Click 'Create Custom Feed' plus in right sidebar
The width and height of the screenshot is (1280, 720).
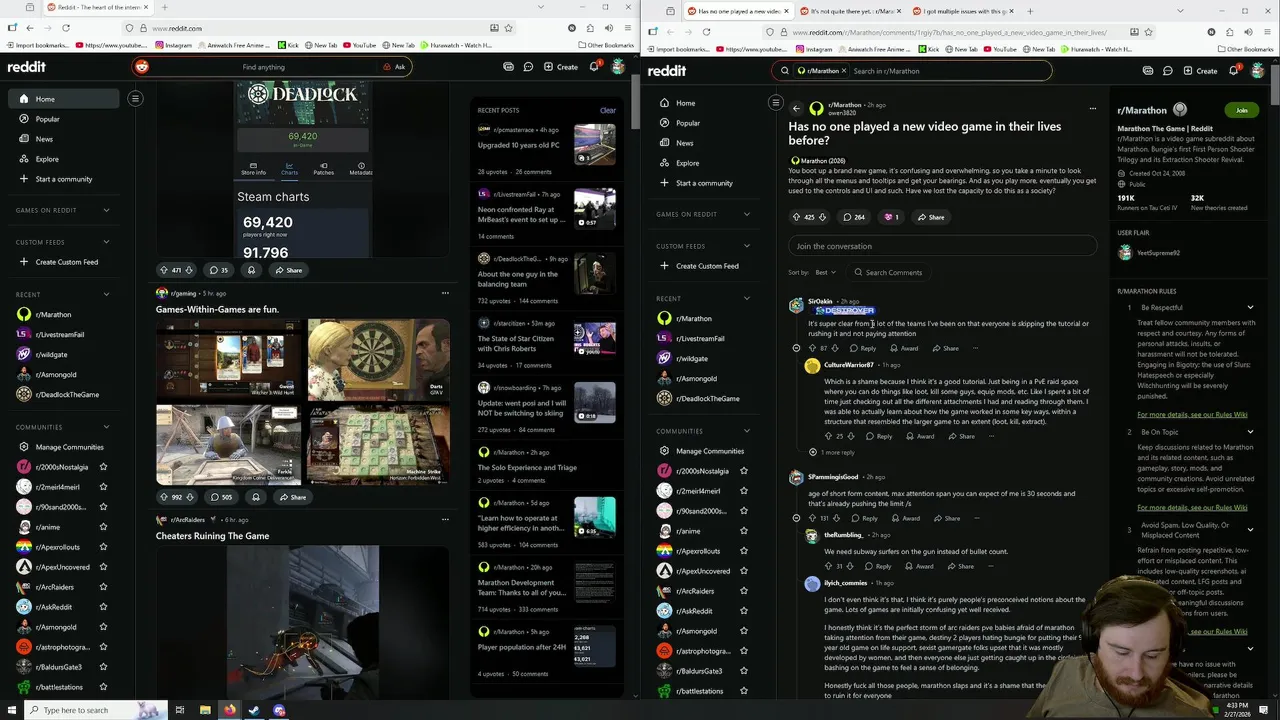[x=664, y=266]
